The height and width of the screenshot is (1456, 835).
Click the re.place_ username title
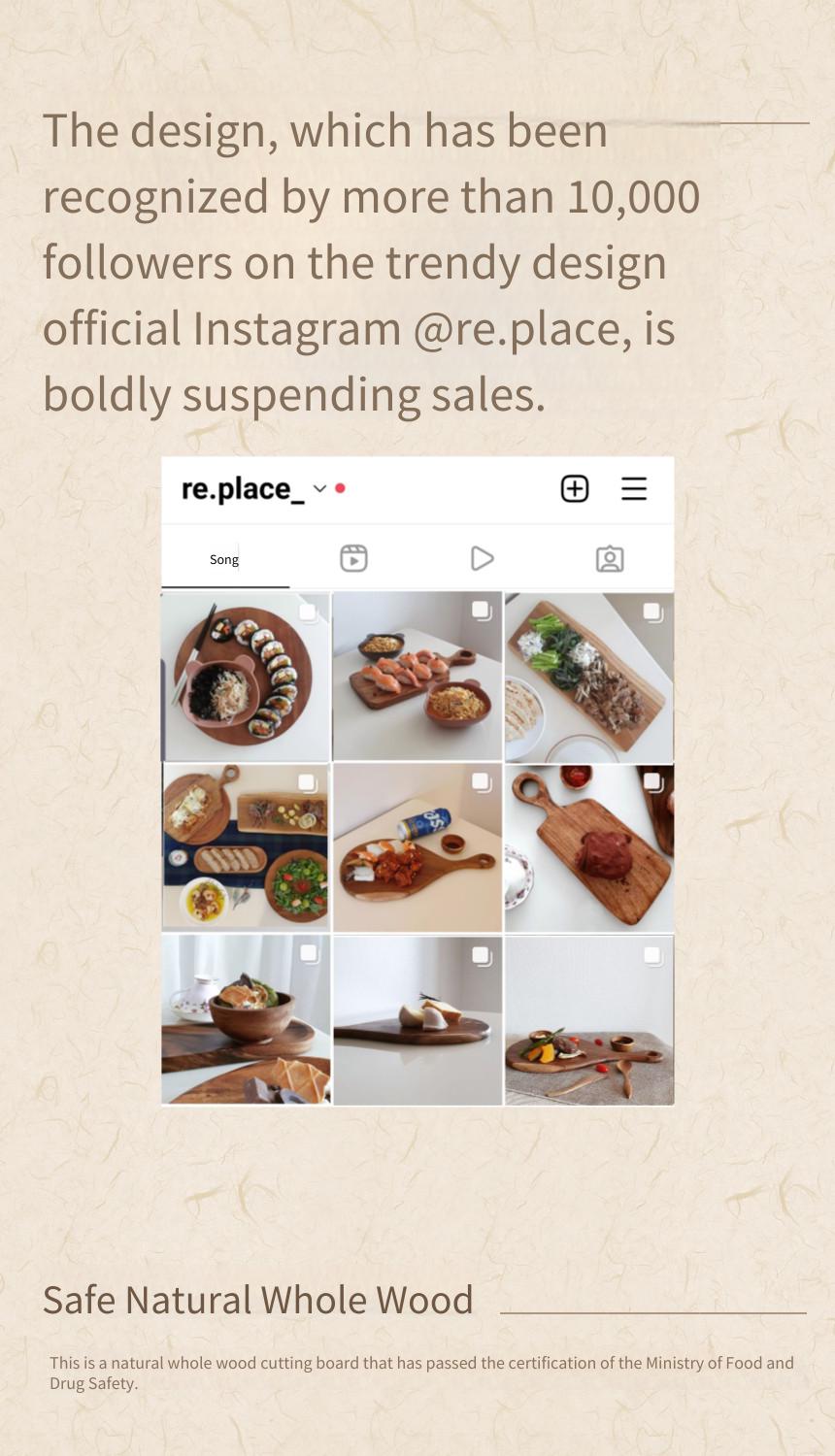(x=243, y=488)
